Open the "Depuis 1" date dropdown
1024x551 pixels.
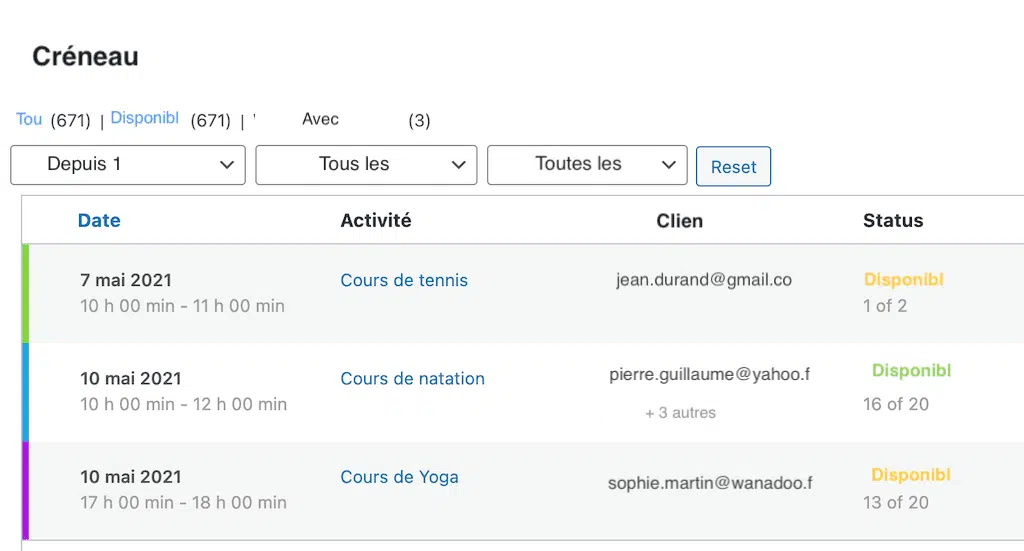coord(128,165)
